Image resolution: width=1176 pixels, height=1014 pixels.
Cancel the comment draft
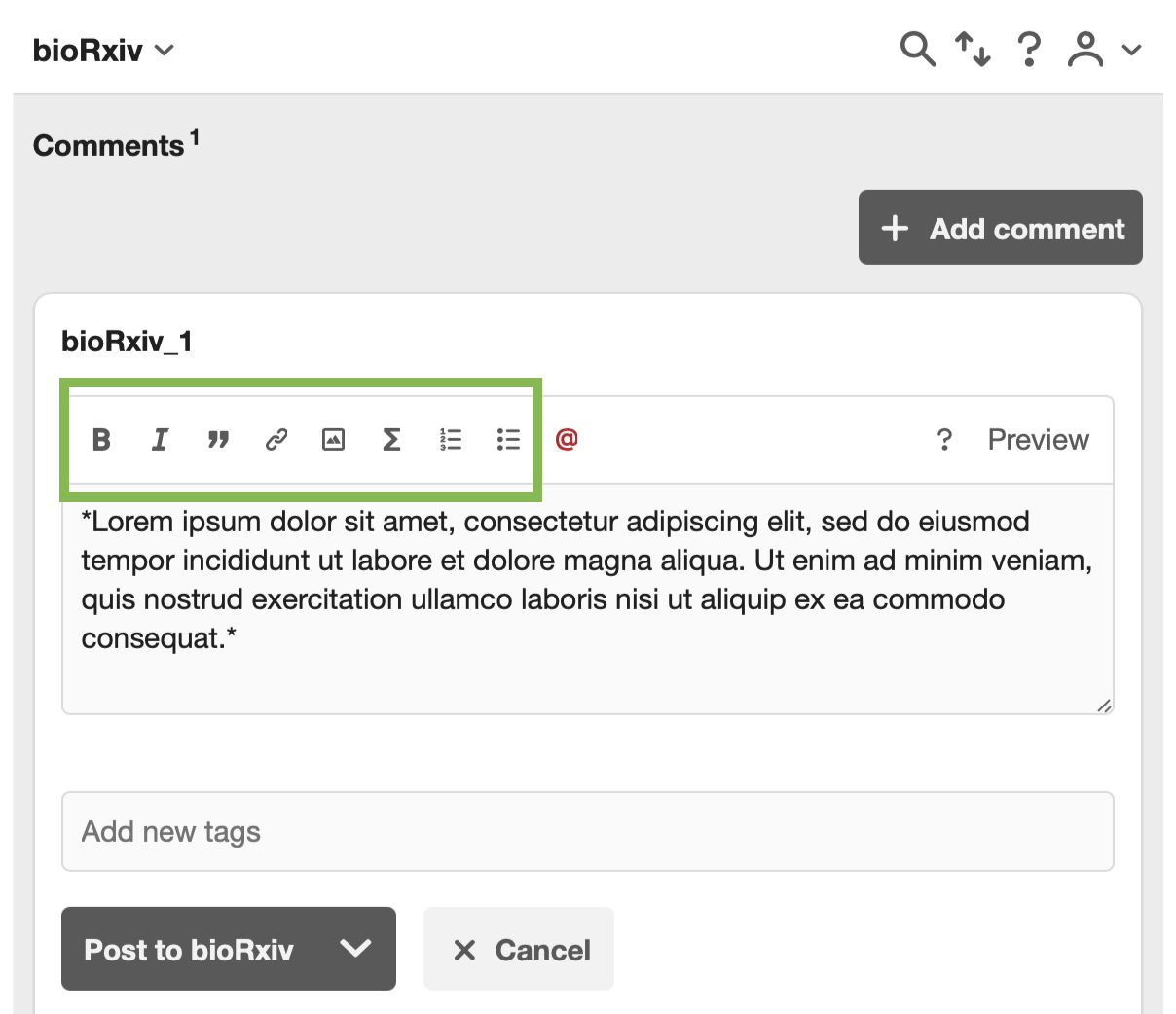[x=519, y=950]
